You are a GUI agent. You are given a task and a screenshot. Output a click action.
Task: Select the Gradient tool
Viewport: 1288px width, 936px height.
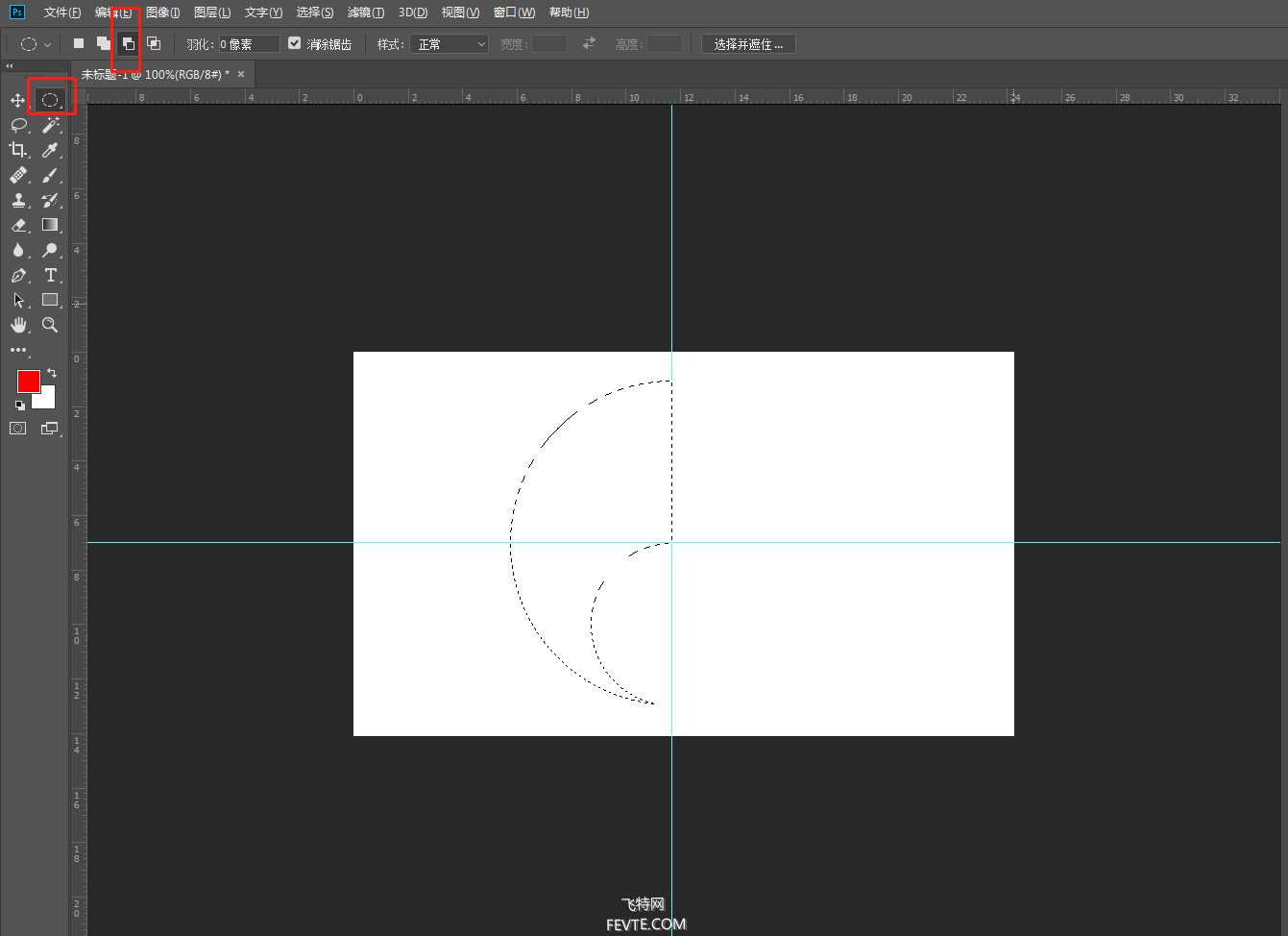(x=50, y=225)
